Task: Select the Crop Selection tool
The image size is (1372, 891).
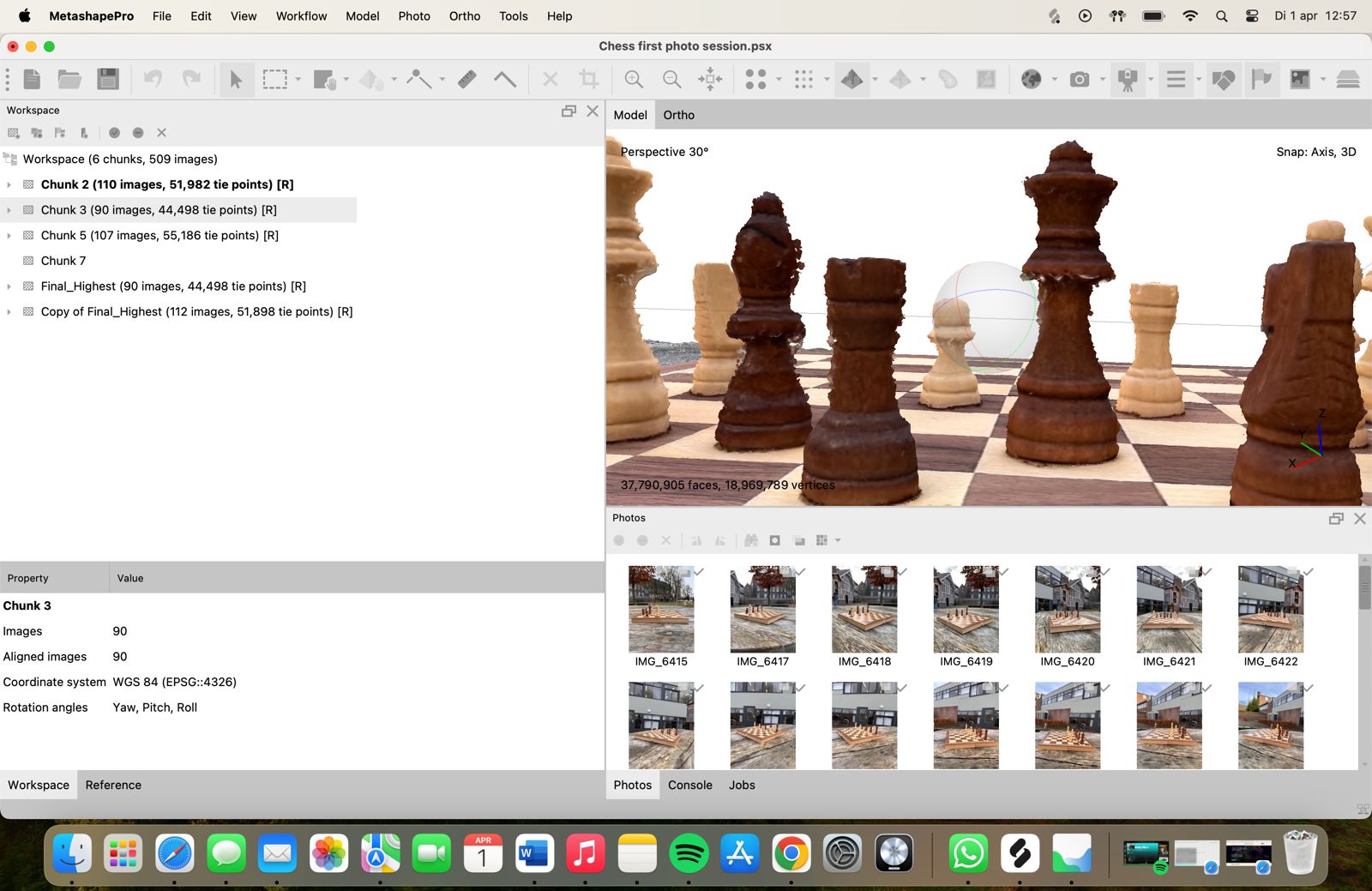Action: tap(588, 80)
